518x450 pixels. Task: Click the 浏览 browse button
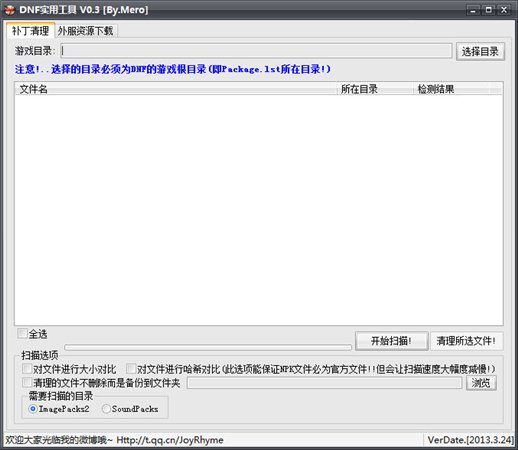(481, 383)
